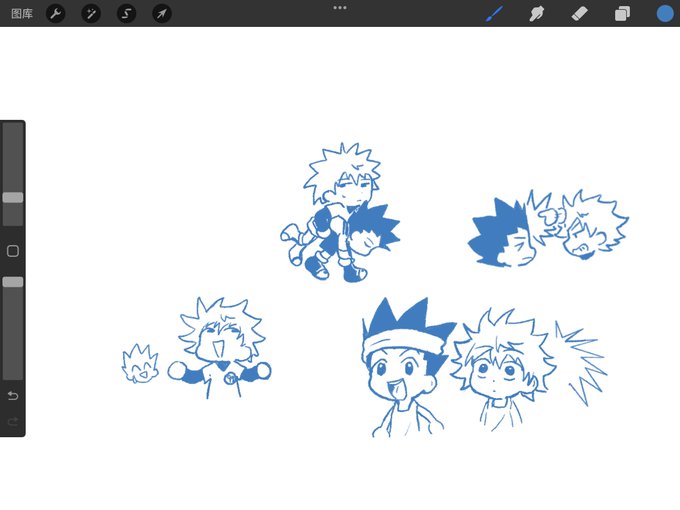Tap the three-dot handle at top center
Viewport: 680px width, 510px height.
coord(340,8)
